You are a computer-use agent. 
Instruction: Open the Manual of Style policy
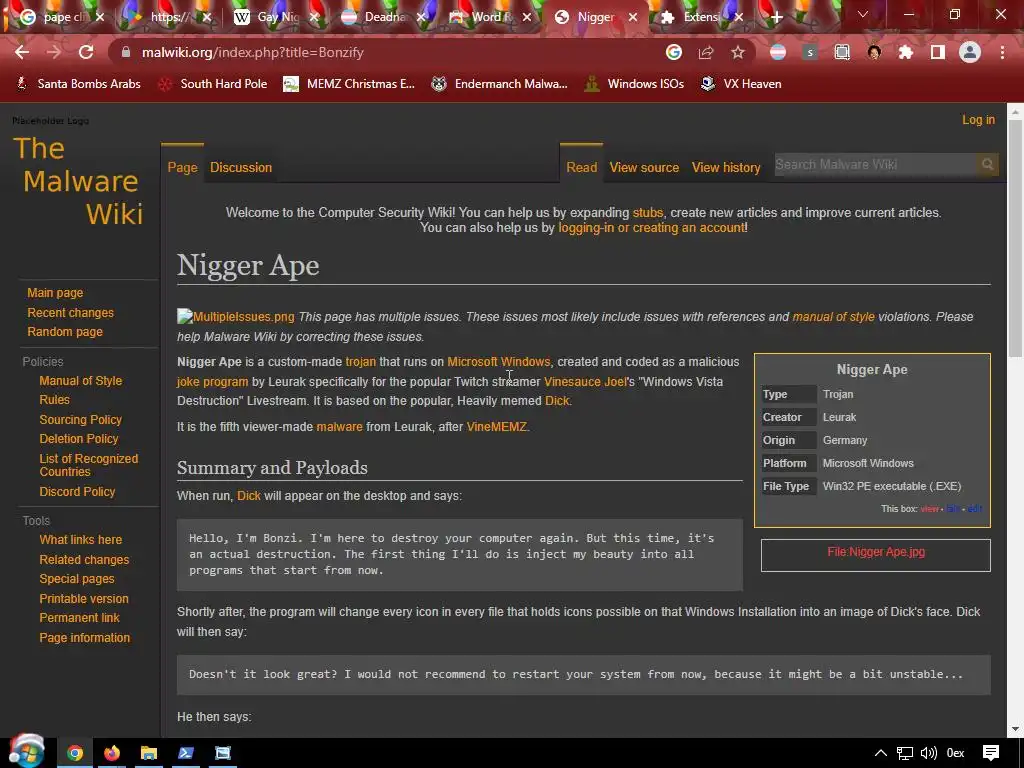click(x=80, y=380)
